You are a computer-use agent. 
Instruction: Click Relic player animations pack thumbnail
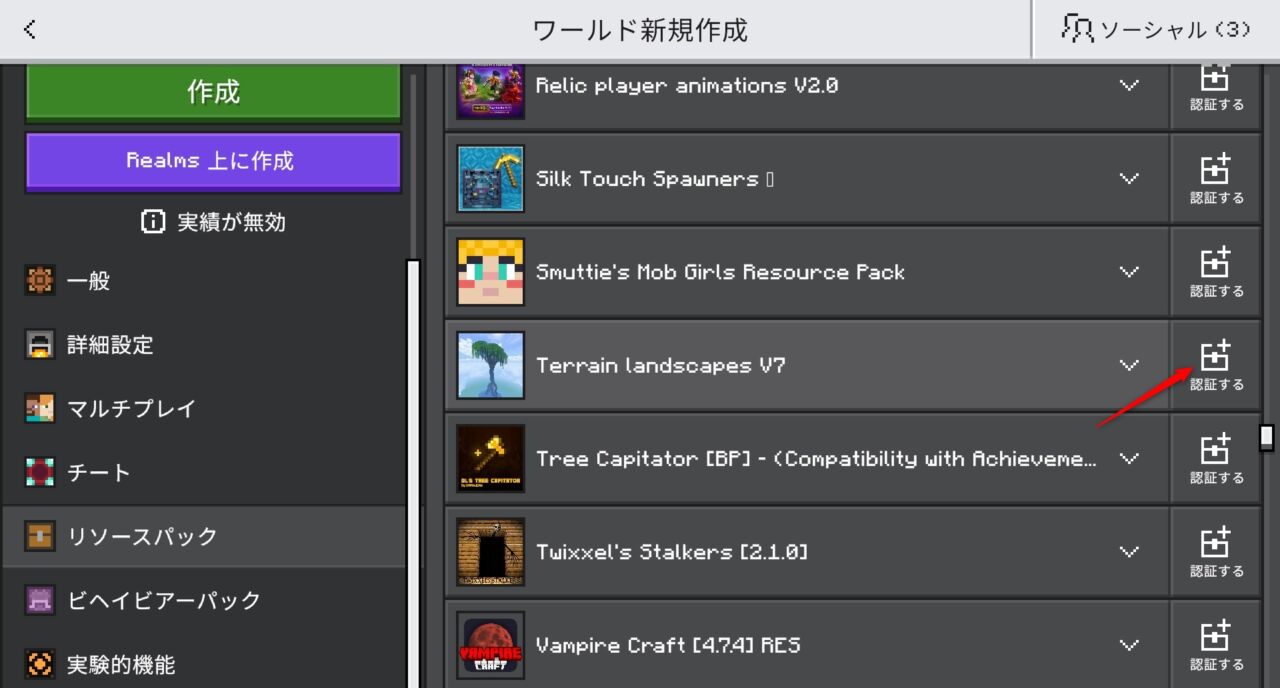[x=490, y=90]
